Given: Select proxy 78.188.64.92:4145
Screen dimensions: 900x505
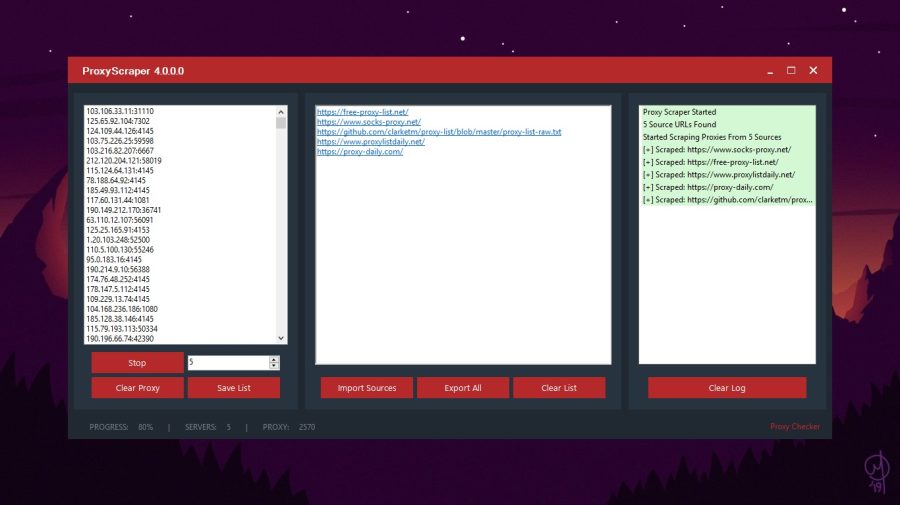Looking at the screenshot, I should click(116, 180).
